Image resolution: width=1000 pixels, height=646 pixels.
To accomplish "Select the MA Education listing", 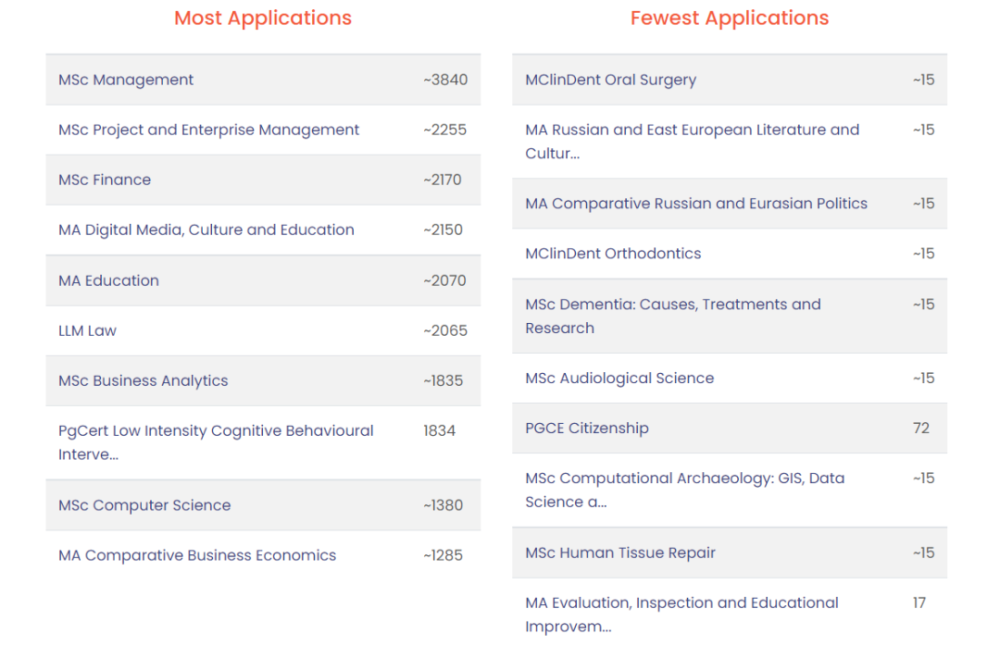I will click(263, 281).
